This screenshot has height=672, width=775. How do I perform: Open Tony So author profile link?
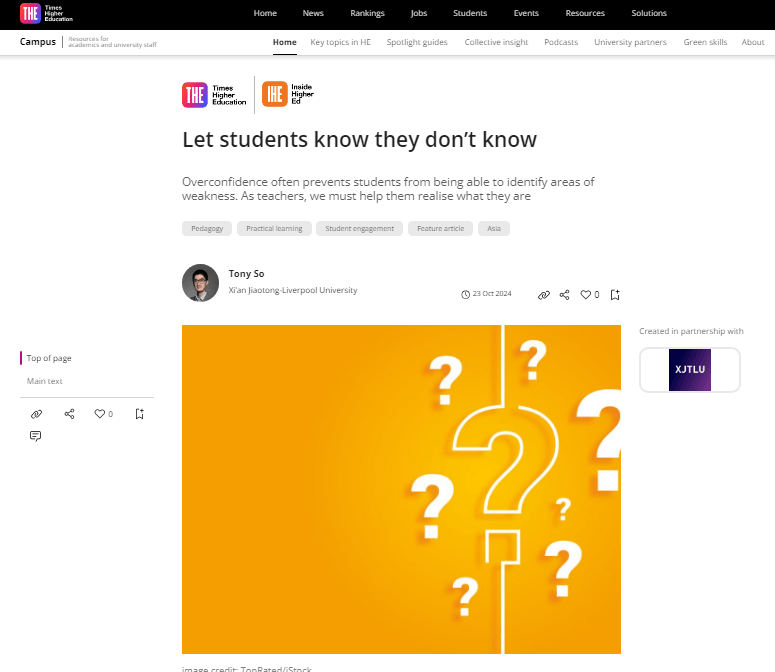pos(247,274)
